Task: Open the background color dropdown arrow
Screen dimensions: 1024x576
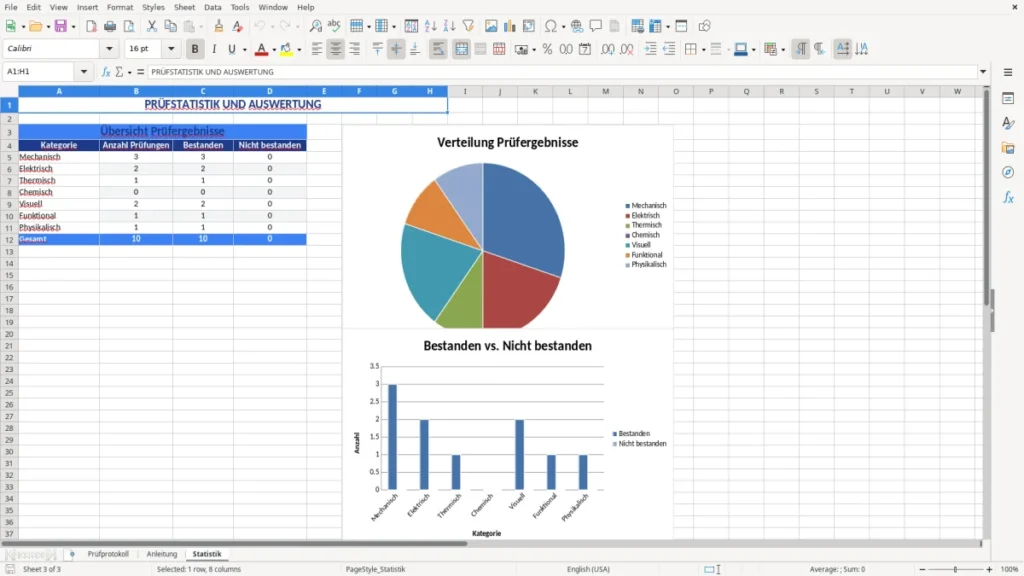Action: point(299,49)
